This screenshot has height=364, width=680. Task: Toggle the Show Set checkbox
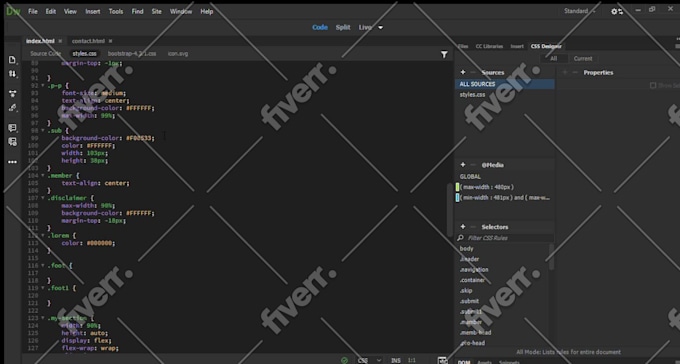(653, 85)
